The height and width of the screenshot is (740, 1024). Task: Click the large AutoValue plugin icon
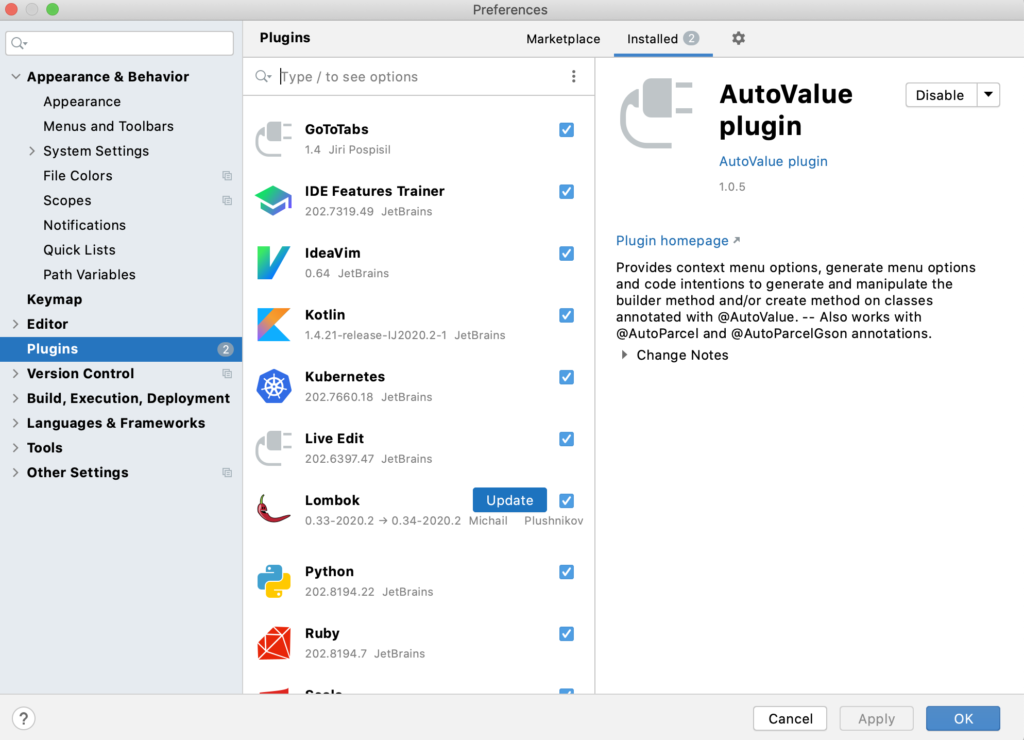[x=656, y=113]
